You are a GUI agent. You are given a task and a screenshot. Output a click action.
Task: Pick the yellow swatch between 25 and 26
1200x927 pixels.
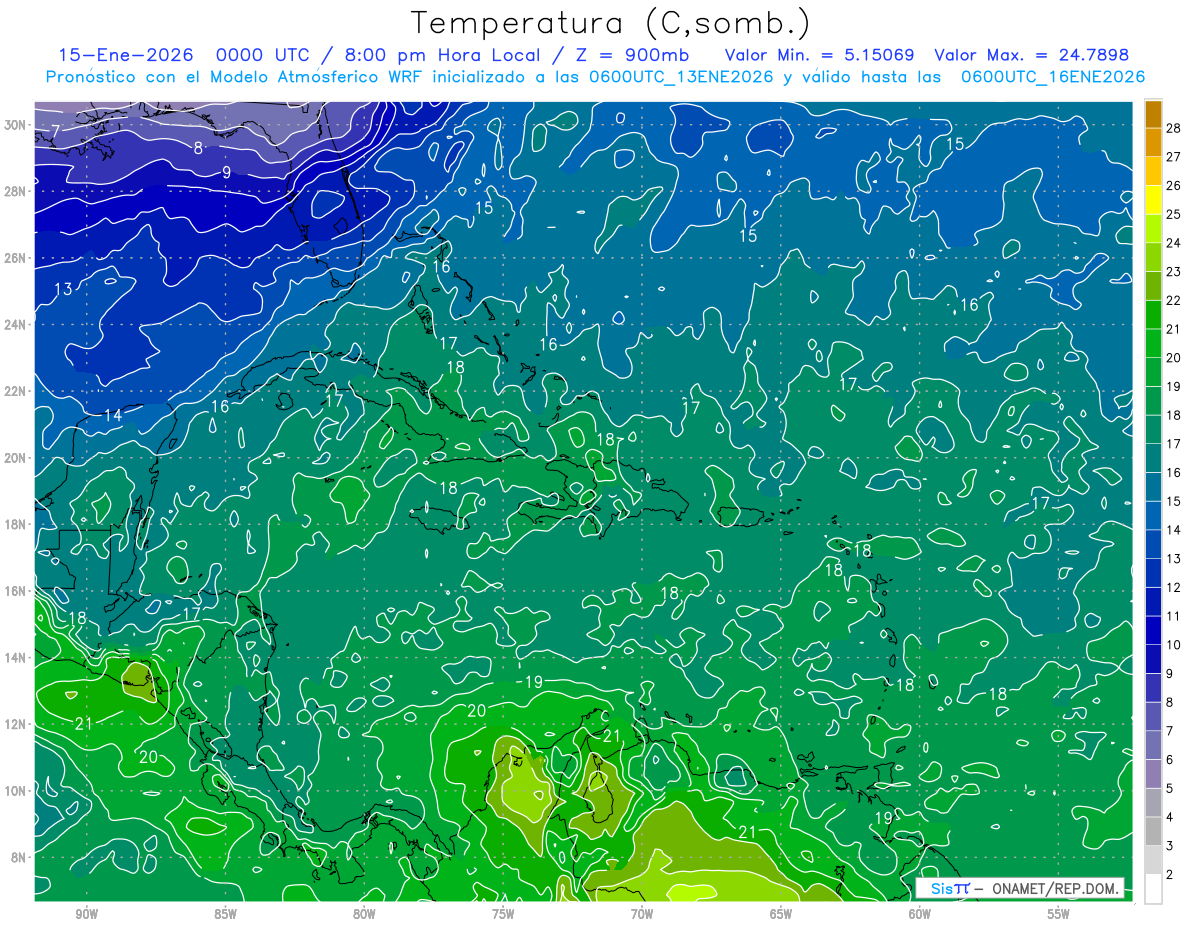pyautogui.click(x=1154, y=201)
